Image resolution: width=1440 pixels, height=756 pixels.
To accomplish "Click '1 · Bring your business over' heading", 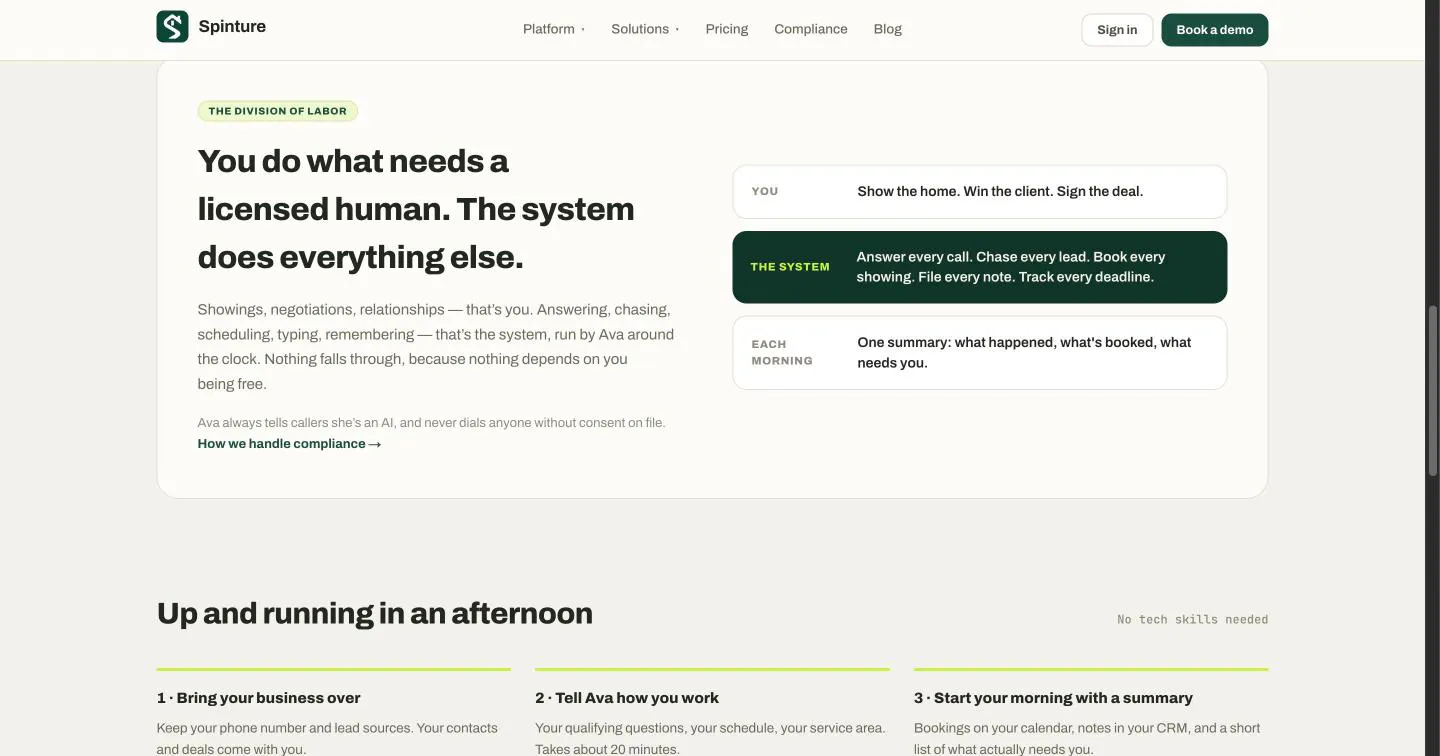I will 259,698.
